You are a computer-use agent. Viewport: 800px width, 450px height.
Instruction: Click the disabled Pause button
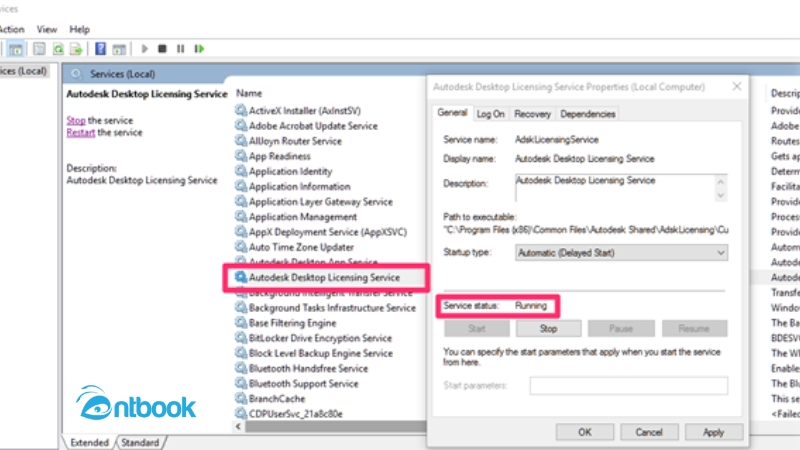621,329
